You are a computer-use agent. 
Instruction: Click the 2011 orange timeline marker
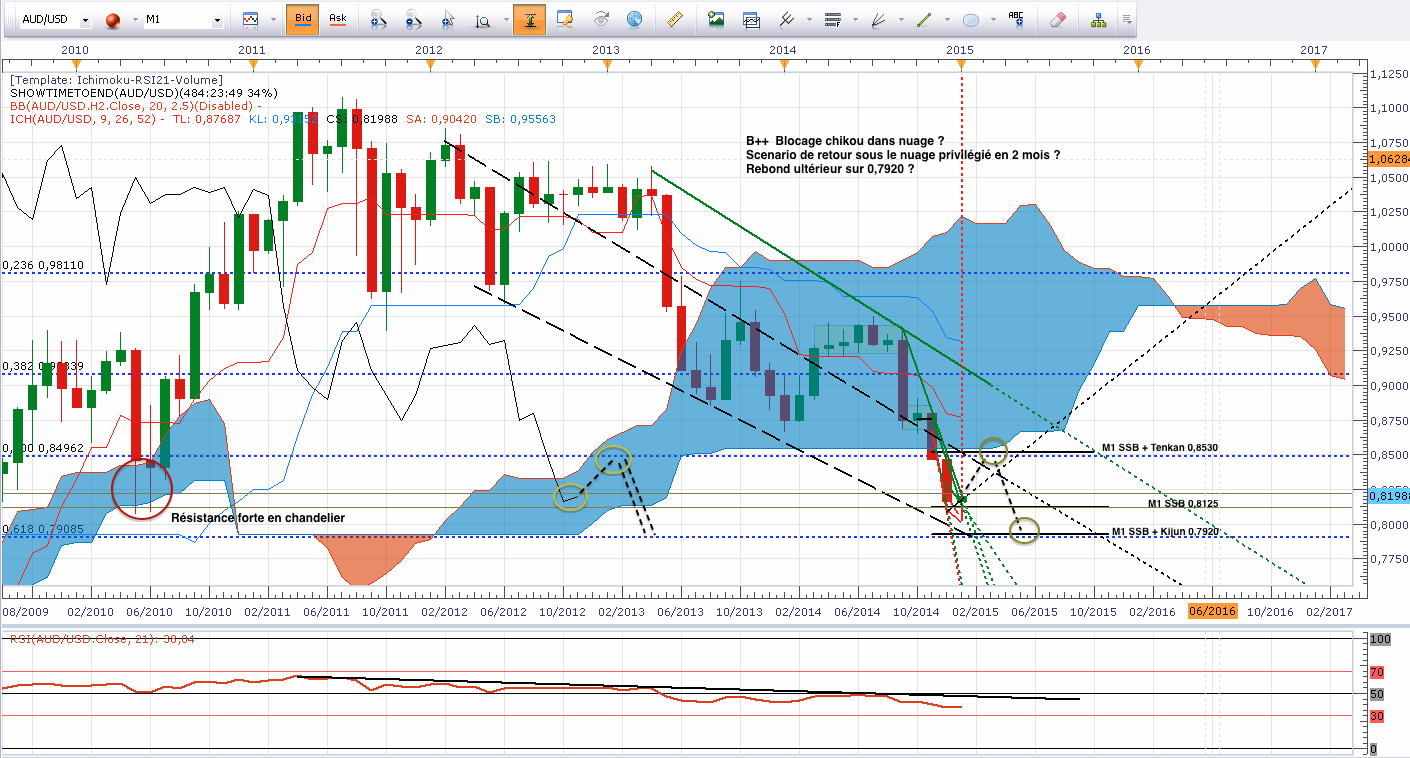(252, 64)
